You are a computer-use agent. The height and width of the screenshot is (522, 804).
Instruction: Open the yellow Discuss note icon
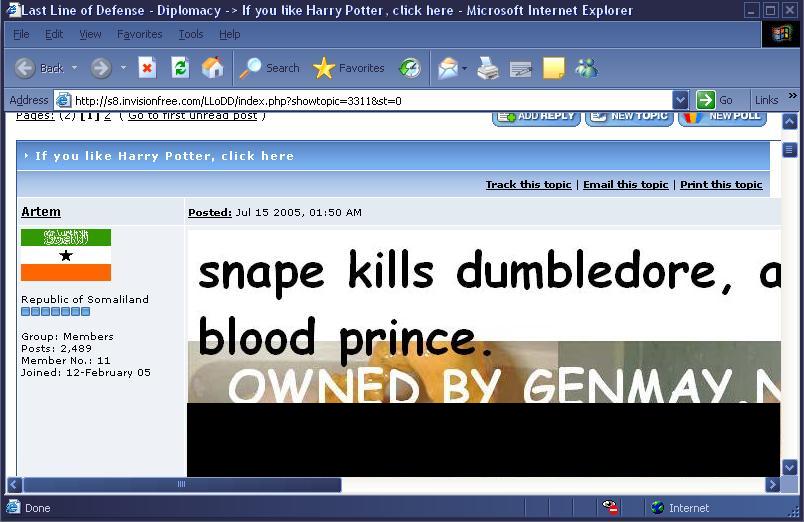tap(554, 68)
